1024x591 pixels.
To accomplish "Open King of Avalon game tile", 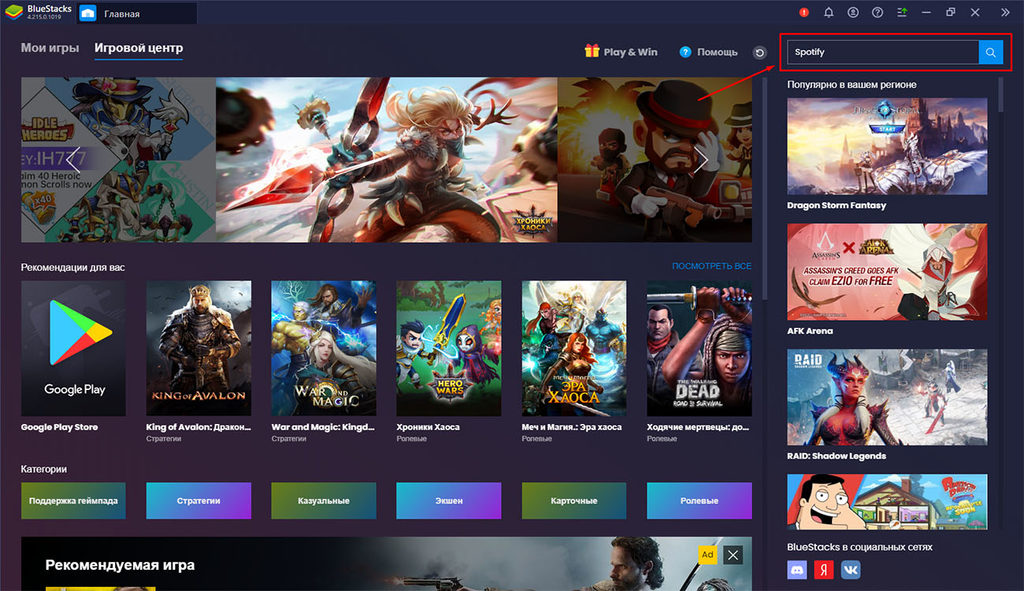I will (199, 348).
